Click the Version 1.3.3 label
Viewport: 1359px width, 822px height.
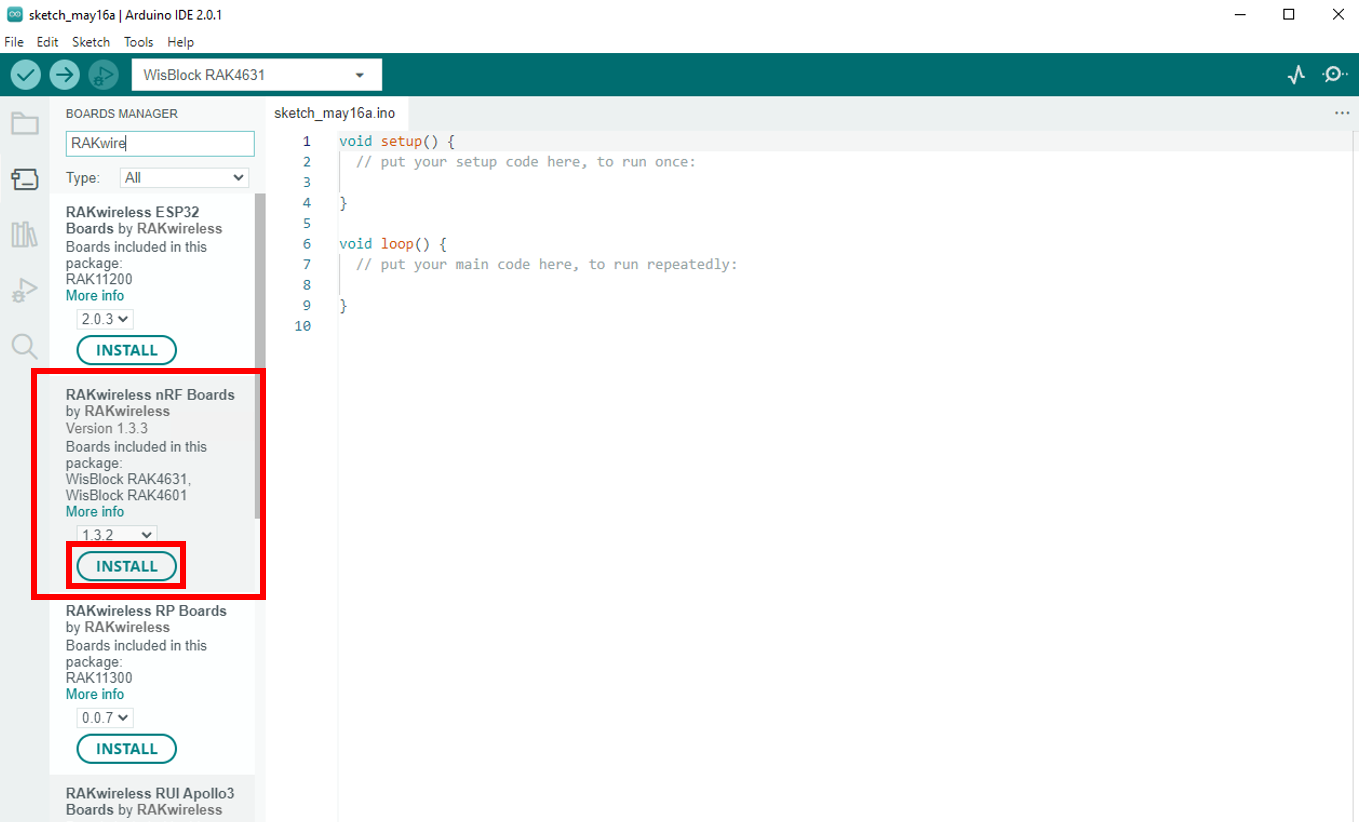click(x=107, y=428)
